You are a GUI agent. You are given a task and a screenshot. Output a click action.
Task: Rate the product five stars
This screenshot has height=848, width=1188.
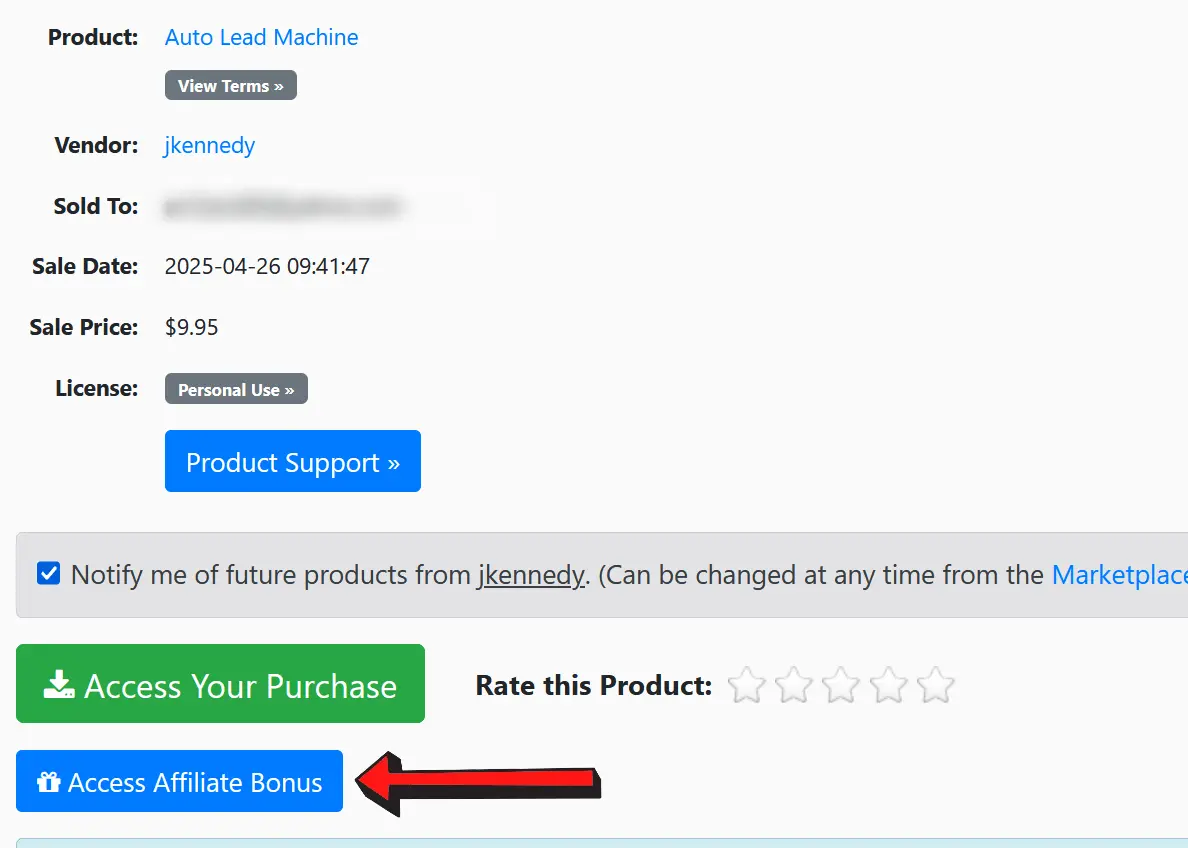[x=936, y=685]
